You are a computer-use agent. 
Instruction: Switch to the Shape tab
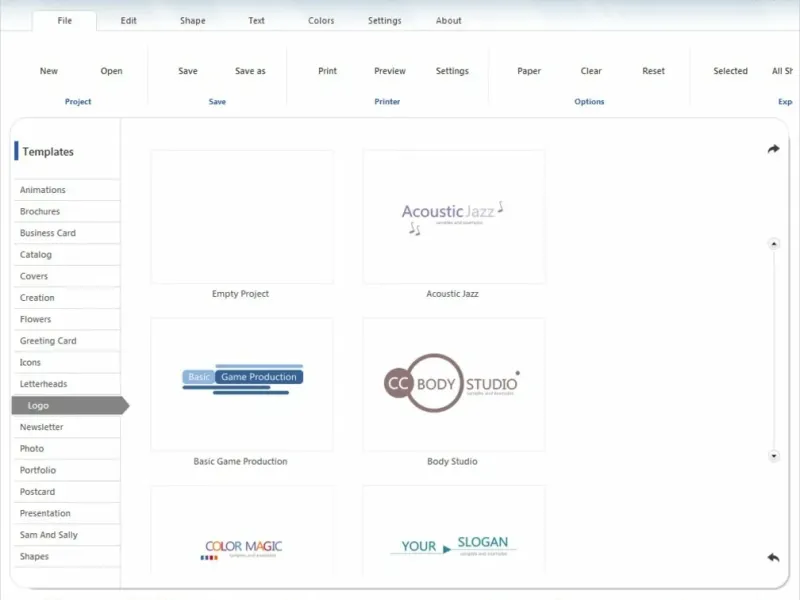pos(192,20)
